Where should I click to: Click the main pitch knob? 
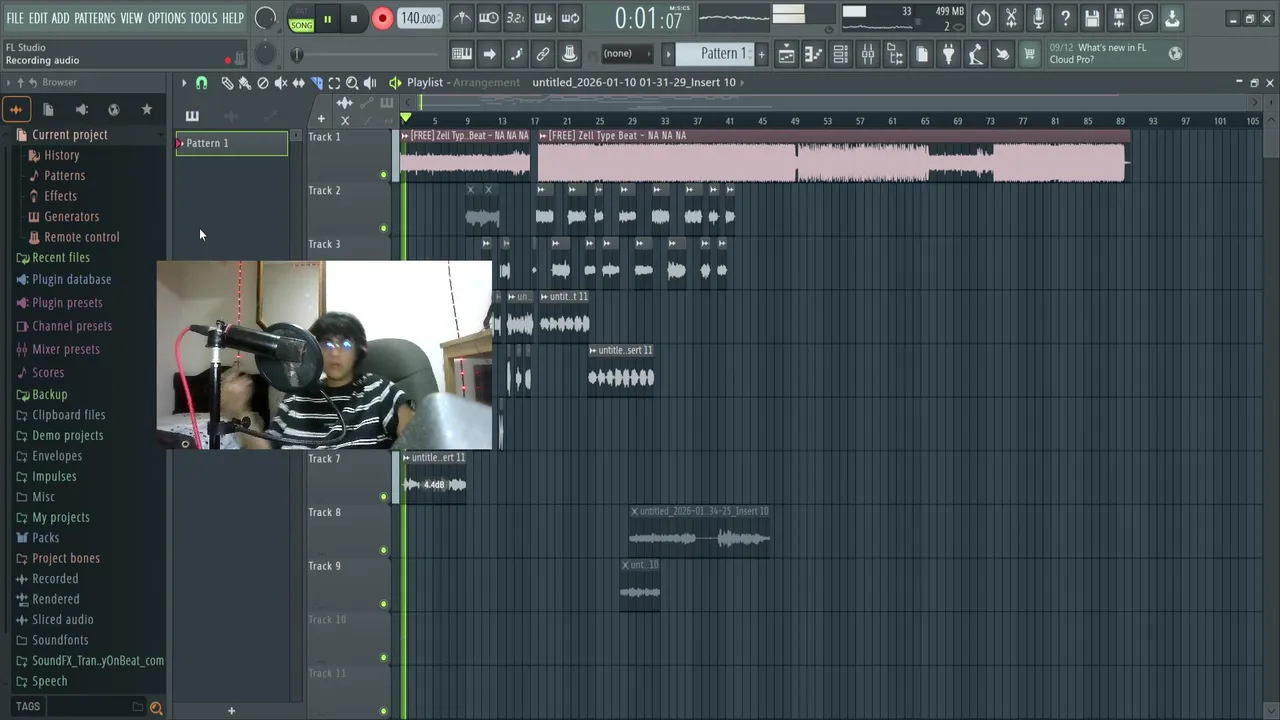tap(265, 54)
